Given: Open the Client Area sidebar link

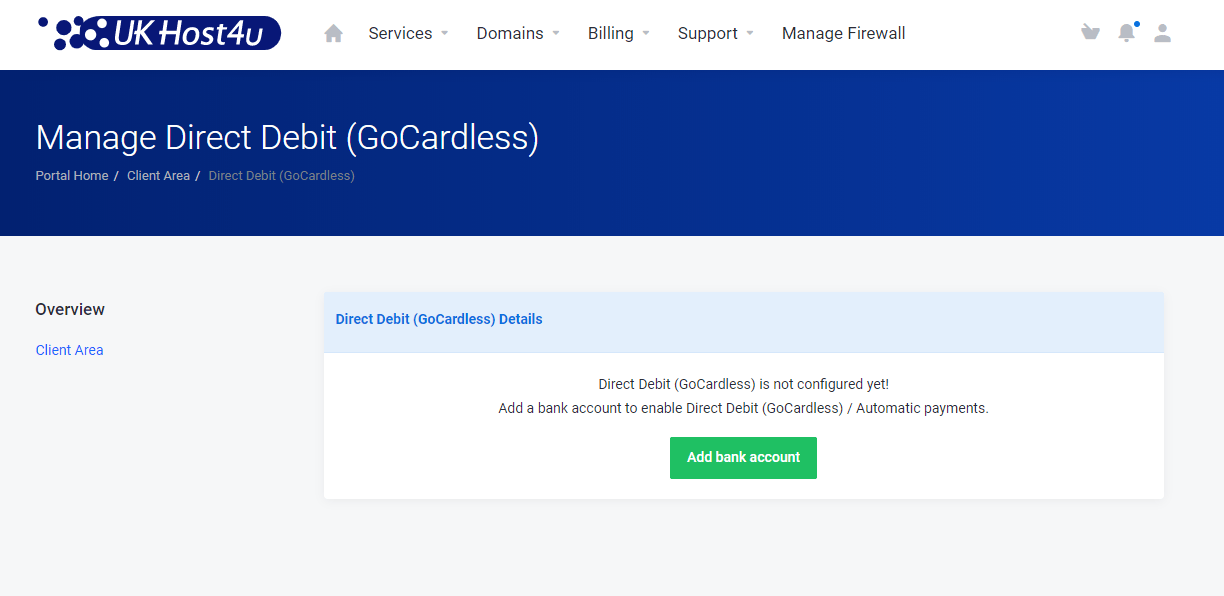Looking at the screenshot, I should point(69,350).
